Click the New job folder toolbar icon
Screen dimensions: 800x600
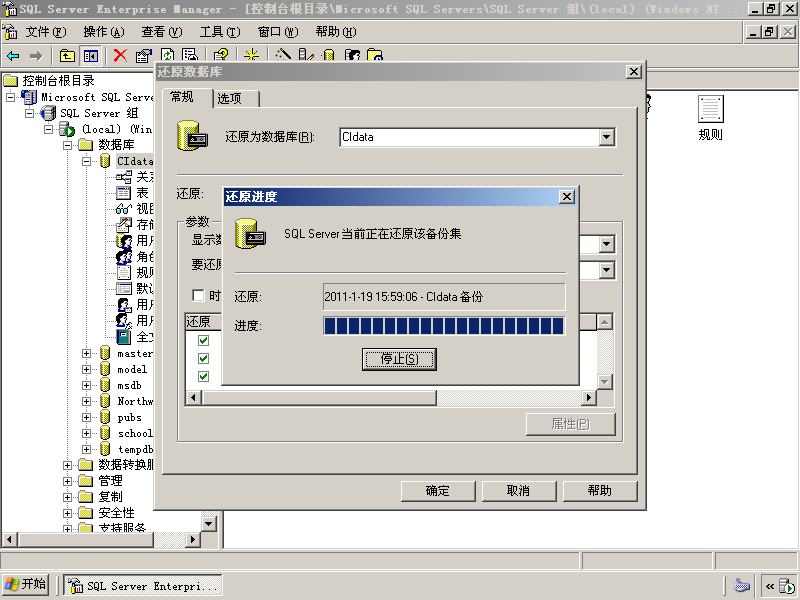[x=375, y=54]
